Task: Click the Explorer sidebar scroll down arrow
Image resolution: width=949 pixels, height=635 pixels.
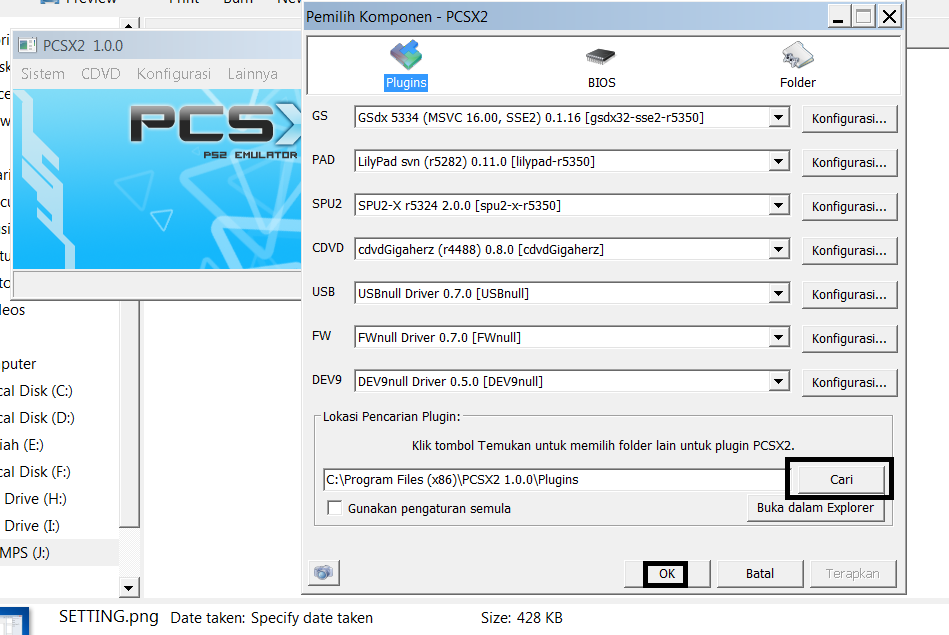Action: pos(128,587)
